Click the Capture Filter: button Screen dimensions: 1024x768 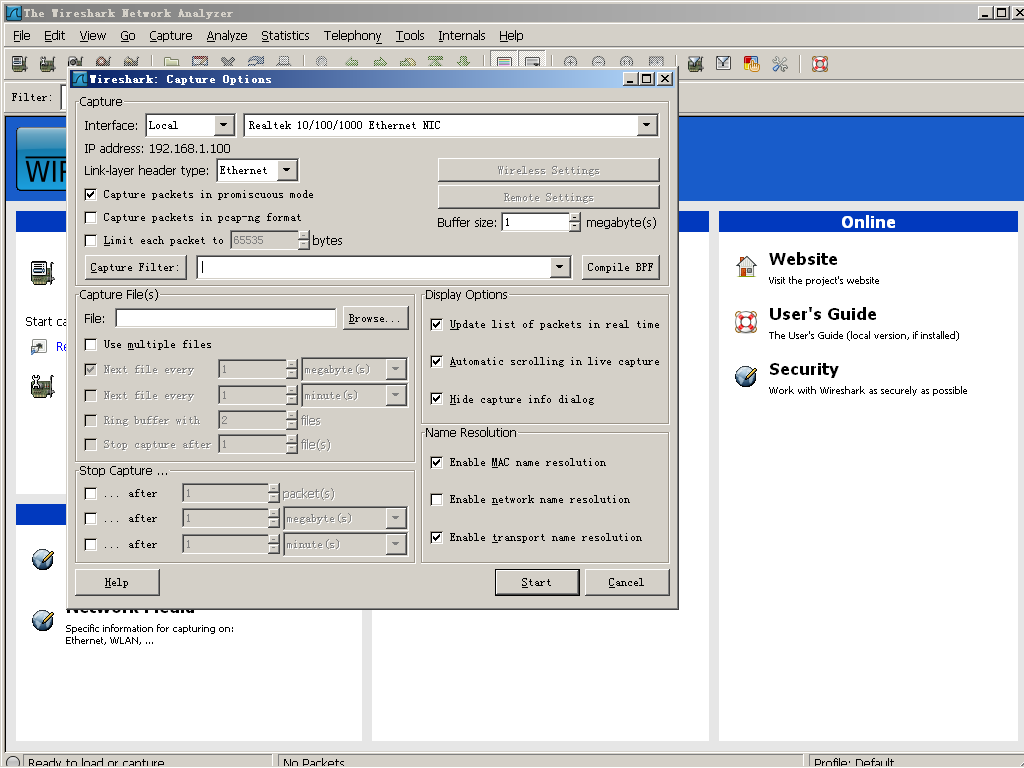tap(136, 267)
